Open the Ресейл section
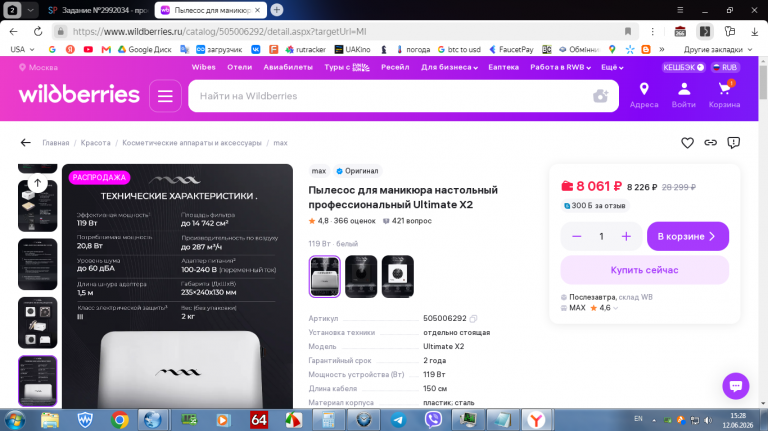Viewport: 768px width, 431px height. (x=395, y=68)
